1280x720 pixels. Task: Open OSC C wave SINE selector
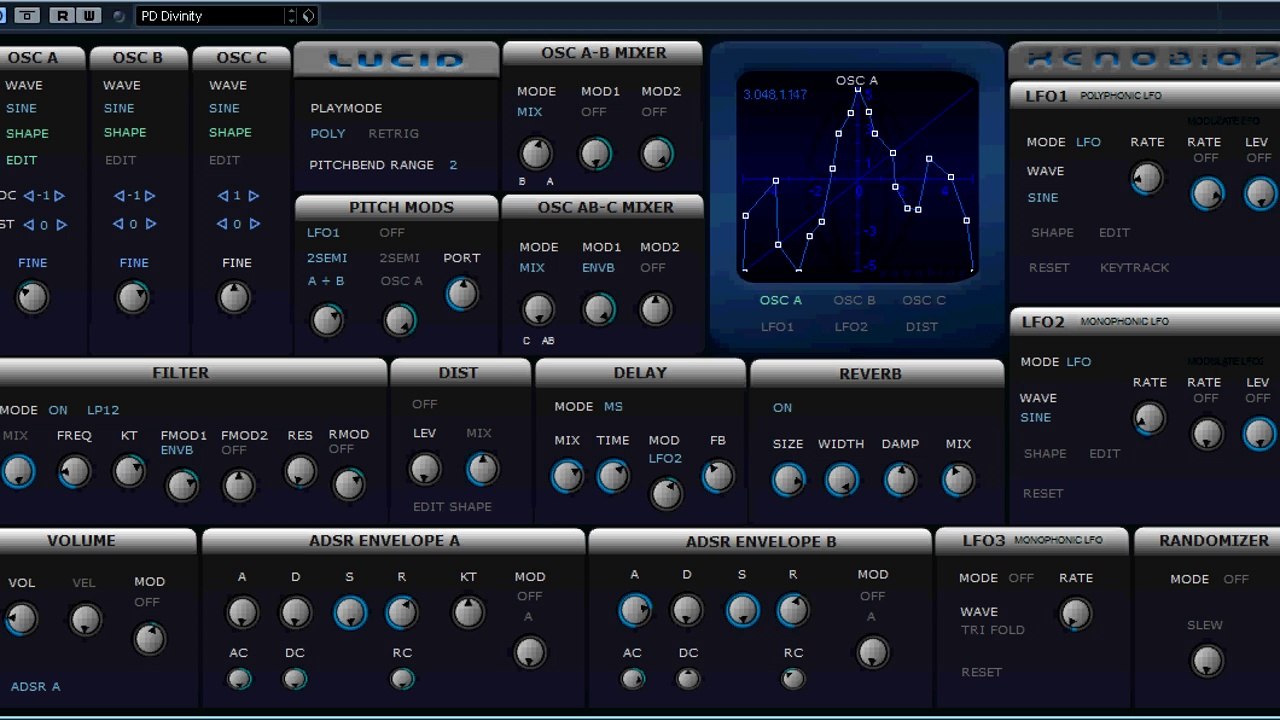[x=224, y=108]
